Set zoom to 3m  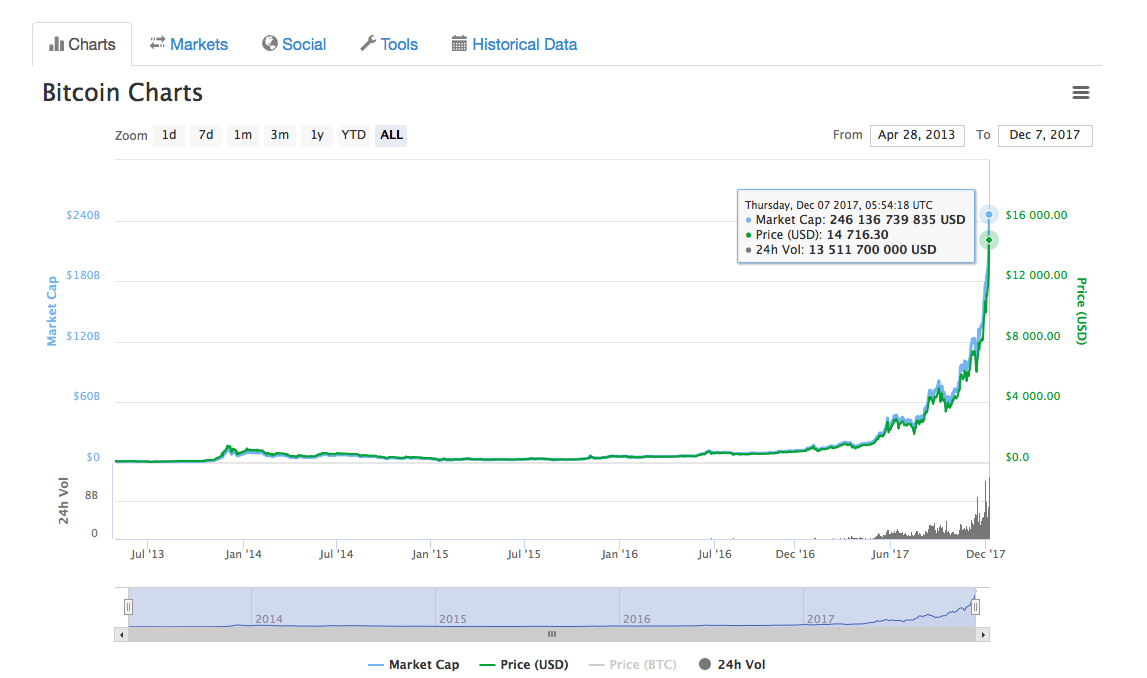[x=279, y=135]
